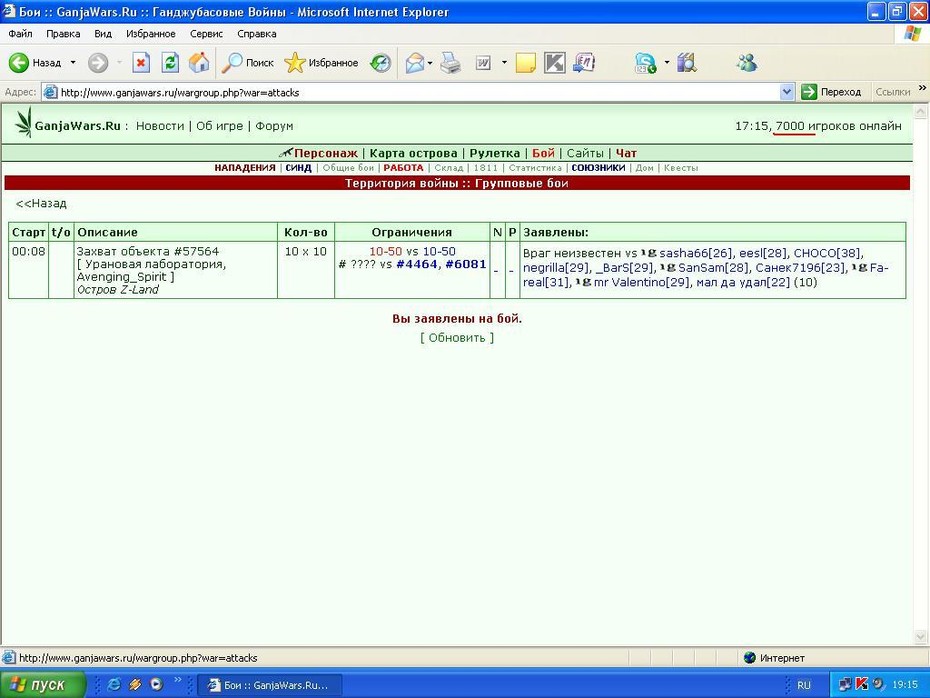Click the <<Назад back link
930x698 pixels.
(x=41, y=203)
